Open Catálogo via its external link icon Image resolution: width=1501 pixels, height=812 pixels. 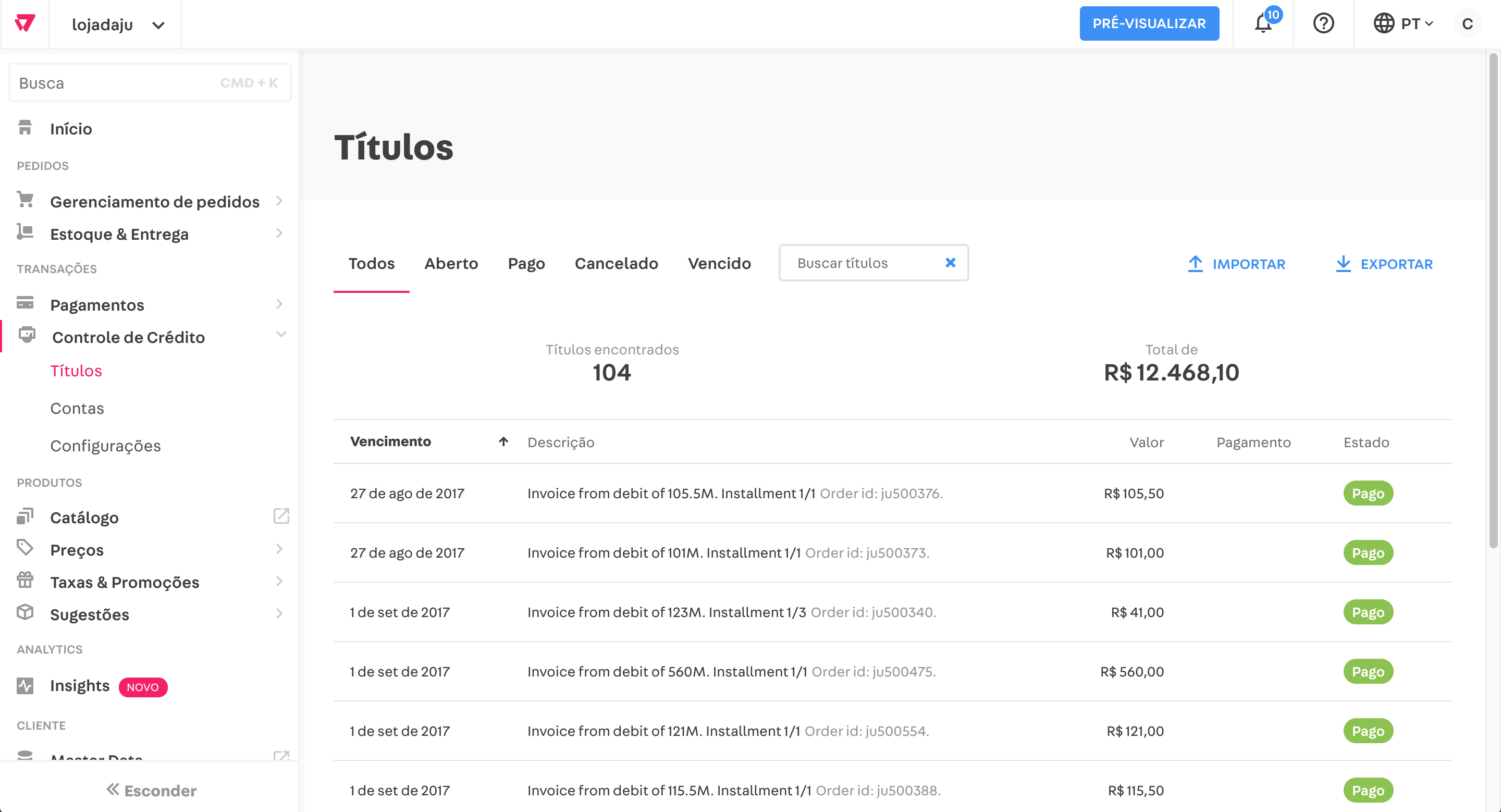(x=281, y=516)
